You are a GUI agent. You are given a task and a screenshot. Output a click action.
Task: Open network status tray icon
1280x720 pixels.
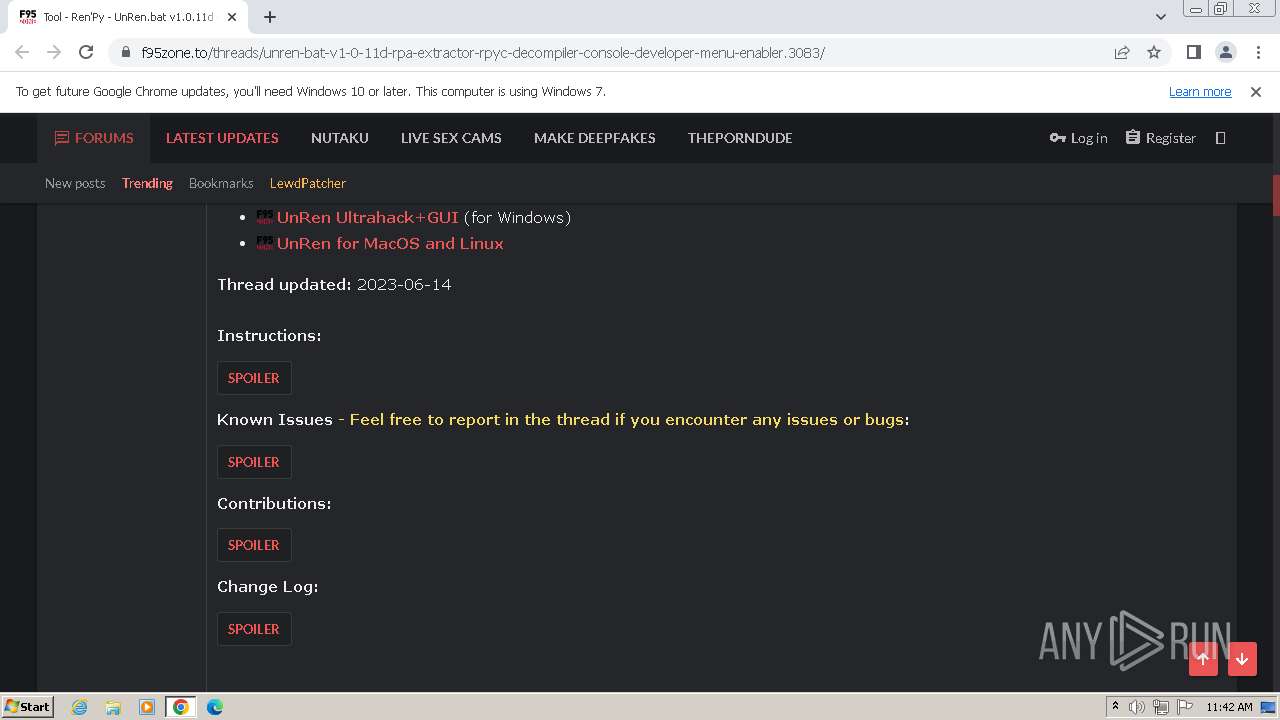click(x=1161, y=707)
